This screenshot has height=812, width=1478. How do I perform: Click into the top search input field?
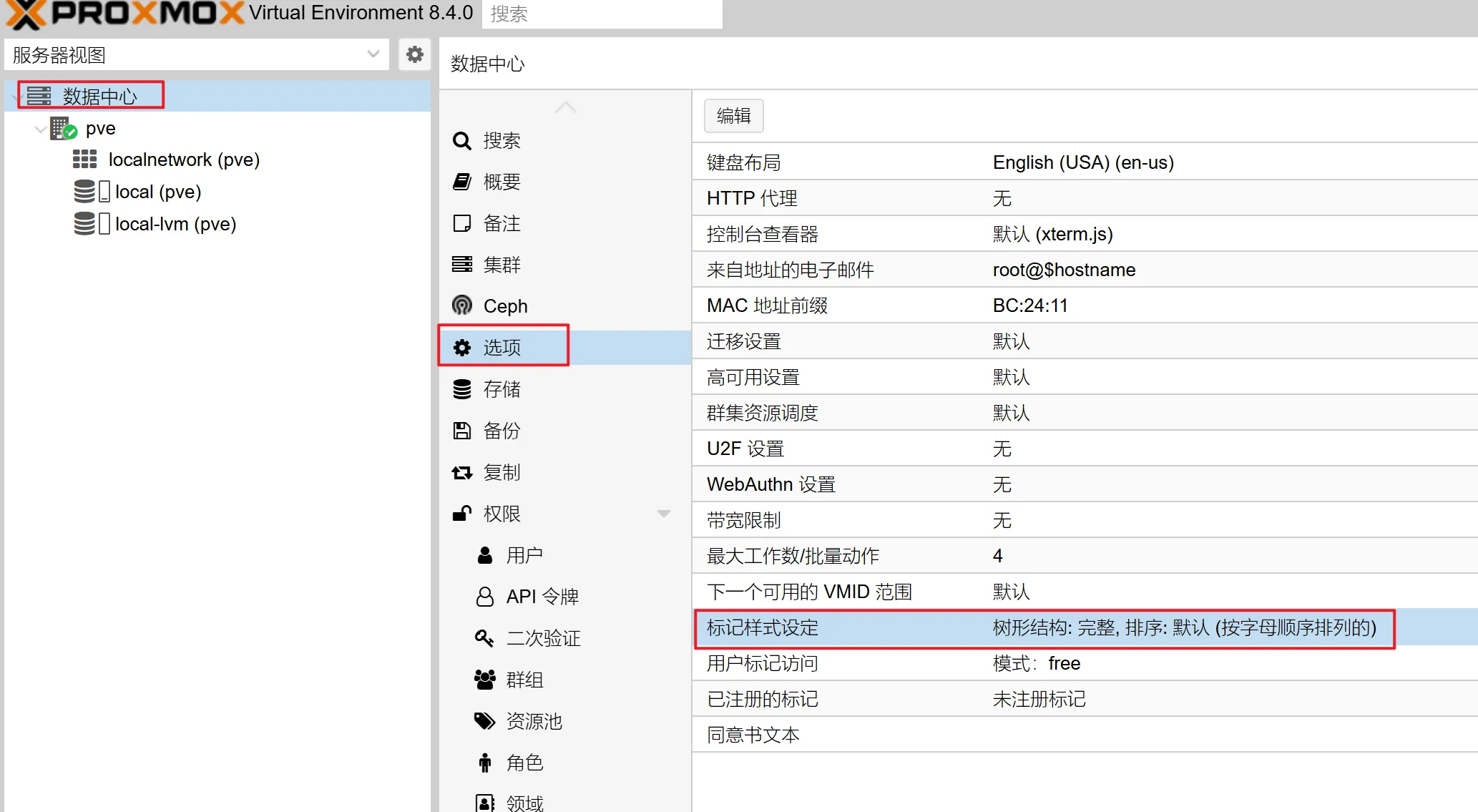[x=601, y=14]
